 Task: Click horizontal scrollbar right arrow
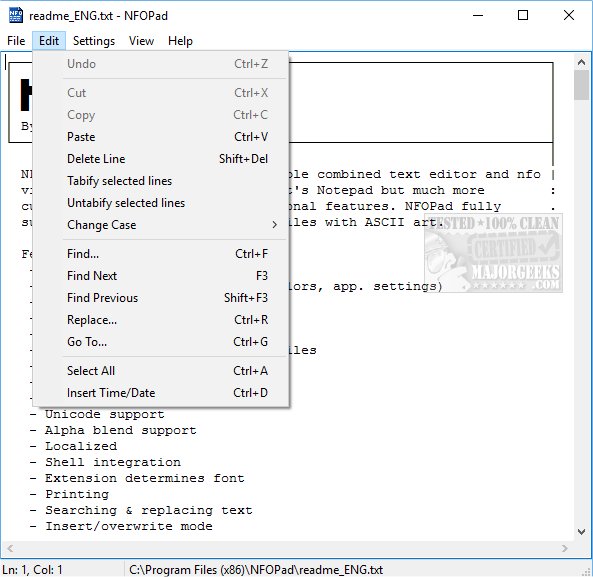pos(565,548)
